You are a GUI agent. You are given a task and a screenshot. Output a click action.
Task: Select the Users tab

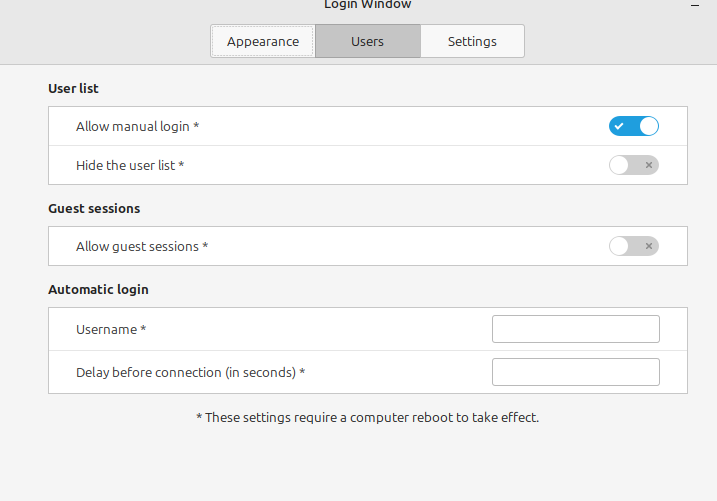click(367, 42)
